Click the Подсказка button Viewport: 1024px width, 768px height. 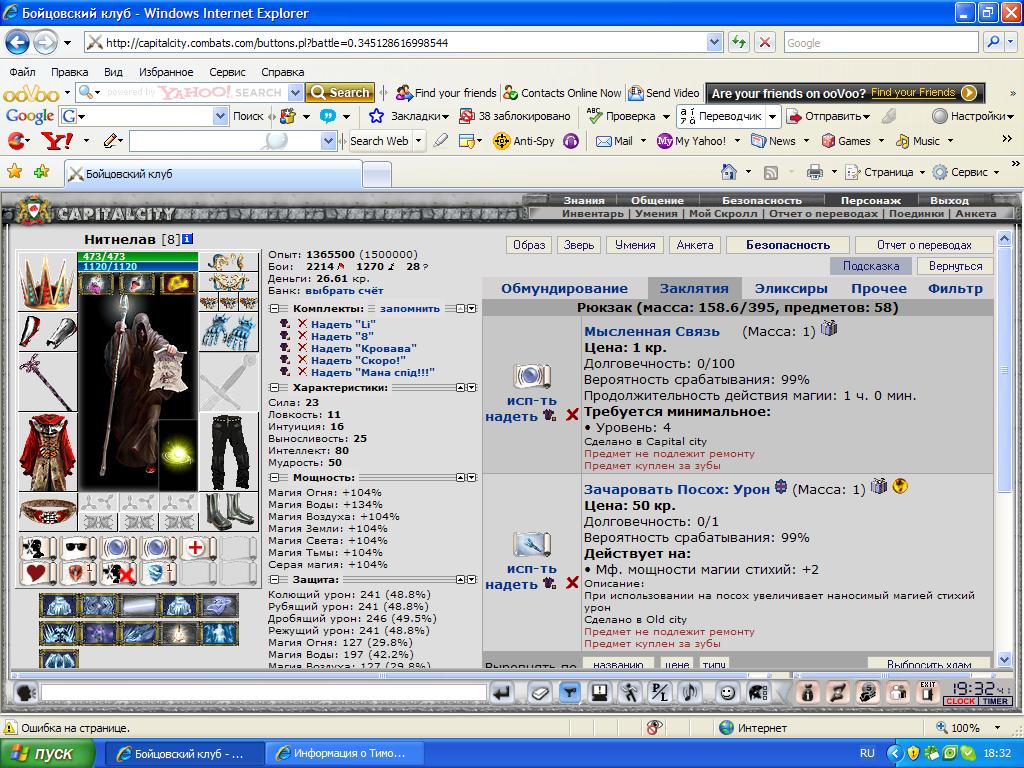871,266
